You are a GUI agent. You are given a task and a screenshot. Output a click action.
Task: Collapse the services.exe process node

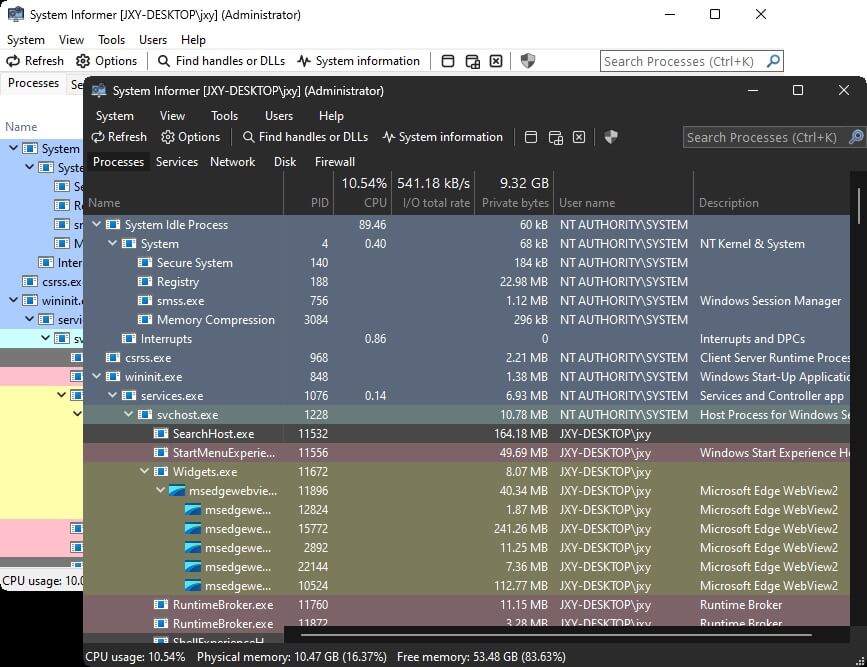113,396
